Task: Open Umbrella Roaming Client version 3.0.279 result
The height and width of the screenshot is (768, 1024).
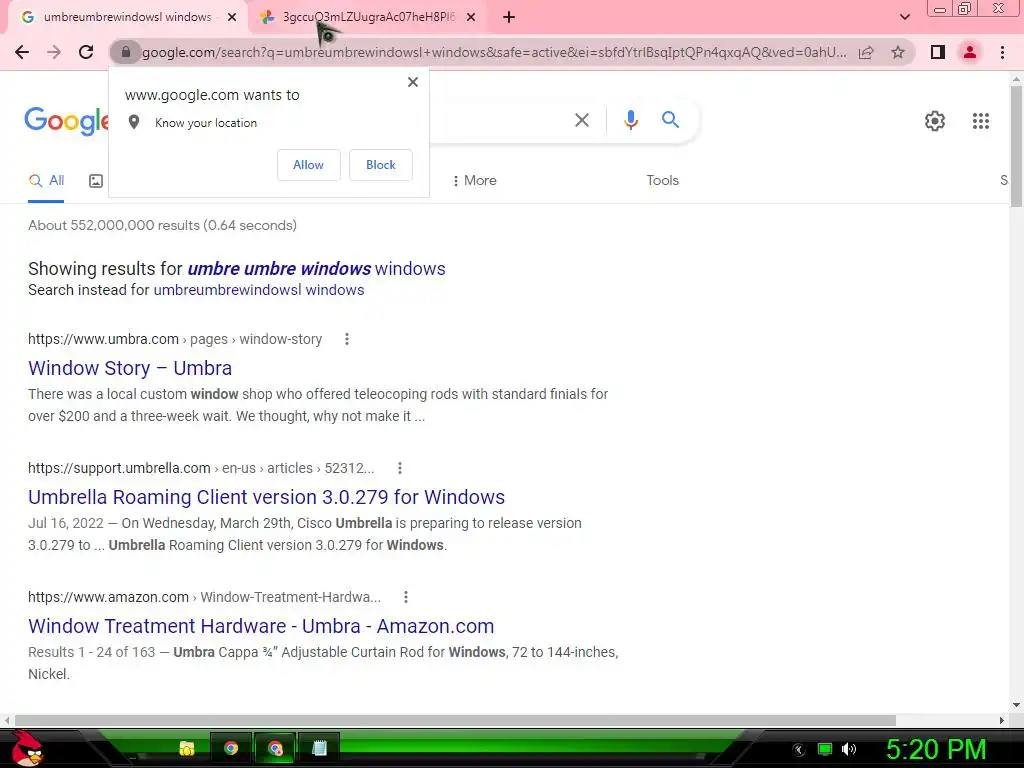Action: (x=266, y=497)
